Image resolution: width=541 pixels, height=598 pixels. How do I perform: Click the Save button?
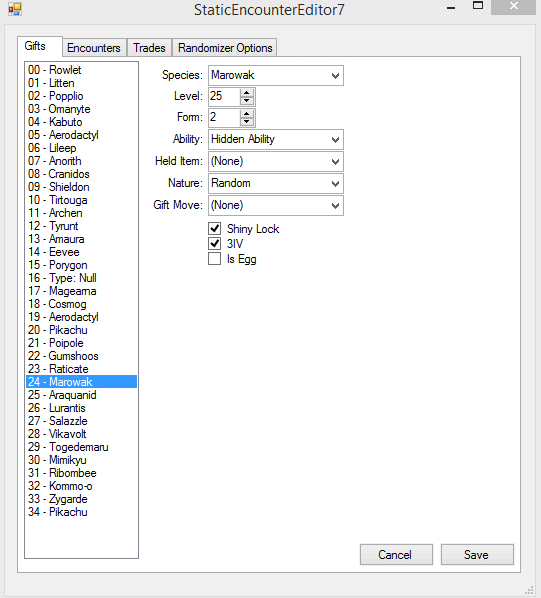[477, 555]
